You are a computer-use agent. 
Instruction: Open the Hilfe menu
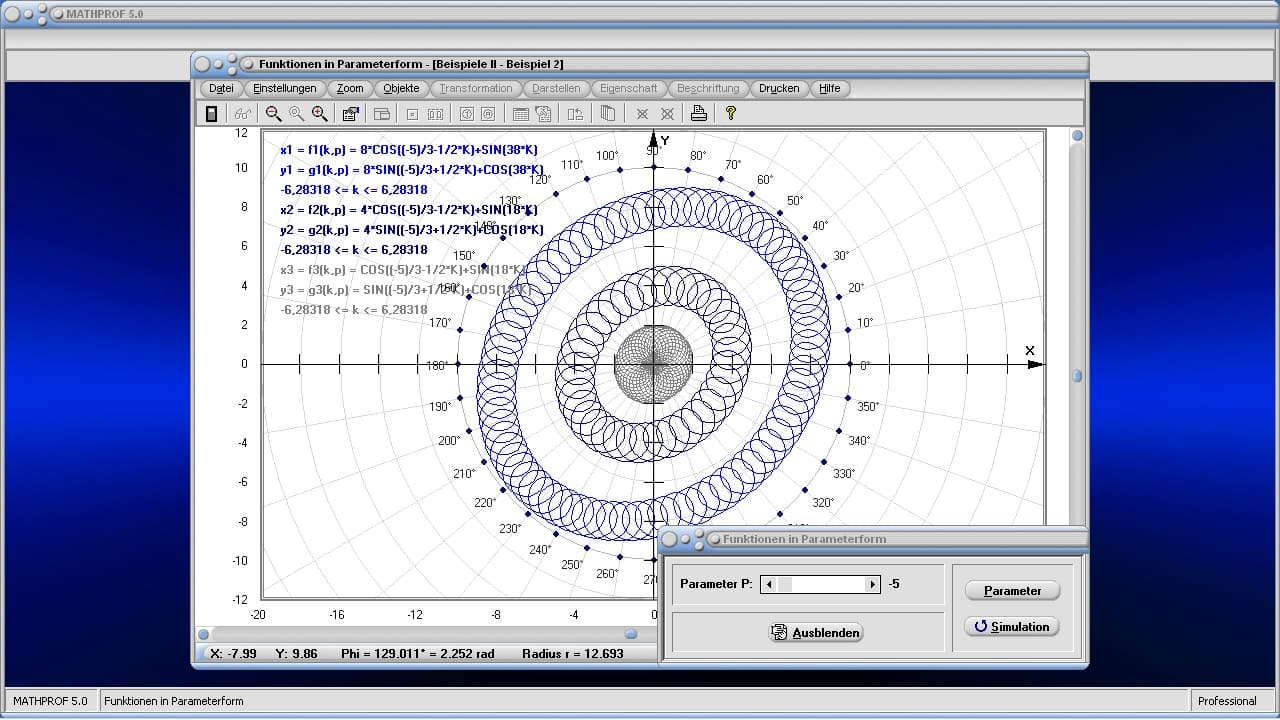tap(830, 88)
